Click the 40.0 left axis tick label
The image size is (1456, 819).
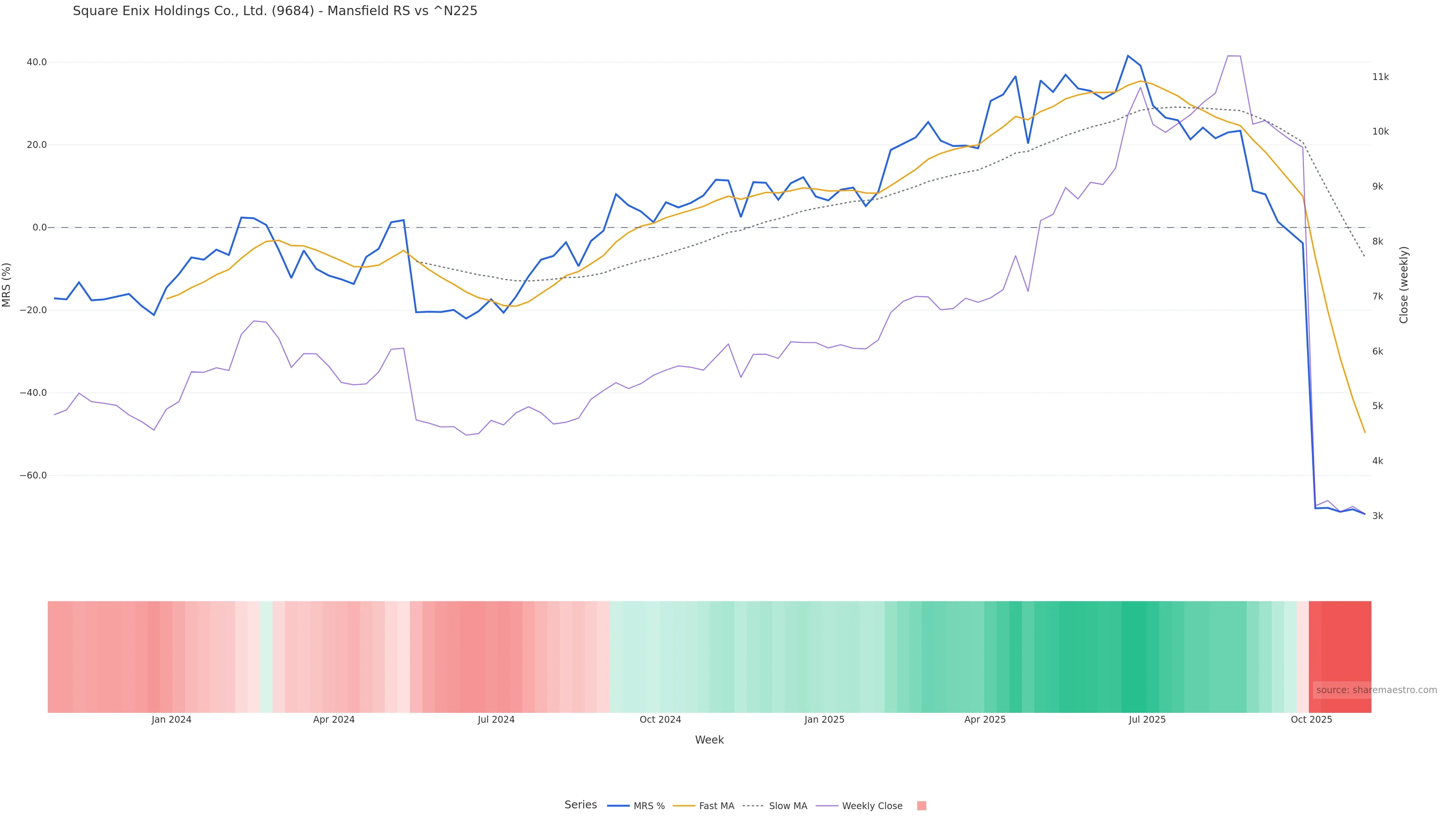coord(37,62)
